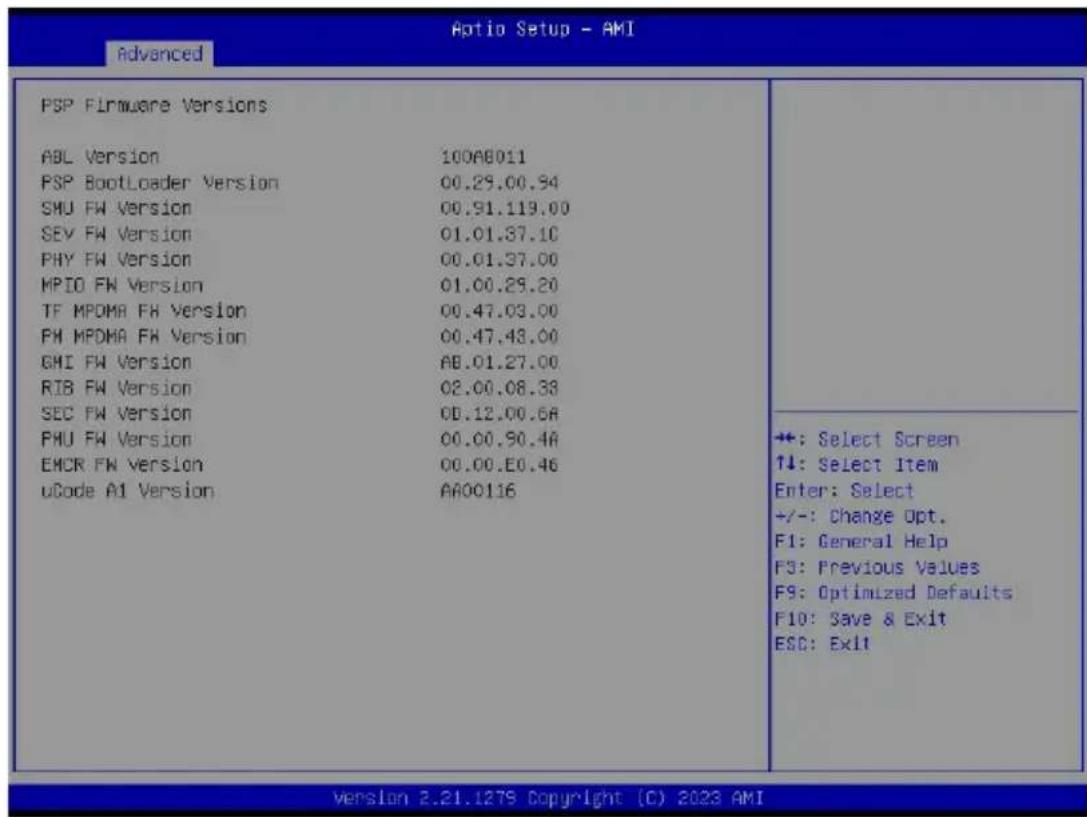The width and height of the screenshot is (1087, 817).
Task: Click the uCode value AA00116
Action: [x=478, y=491]
